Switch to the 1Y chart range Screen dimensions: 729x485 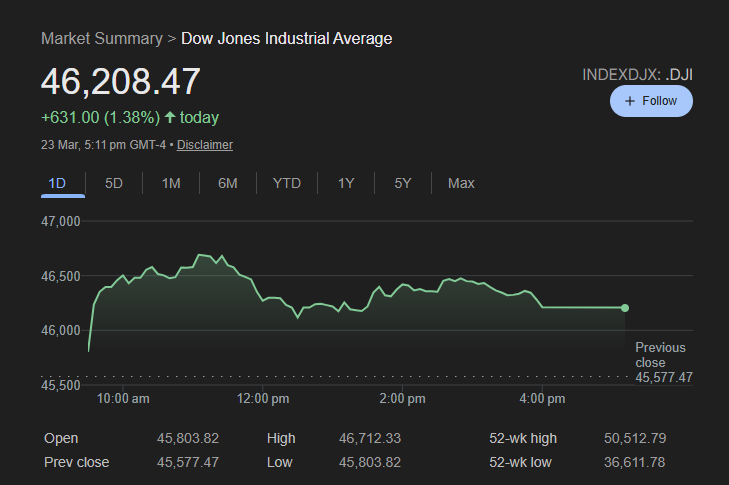(x=346, y=183)
